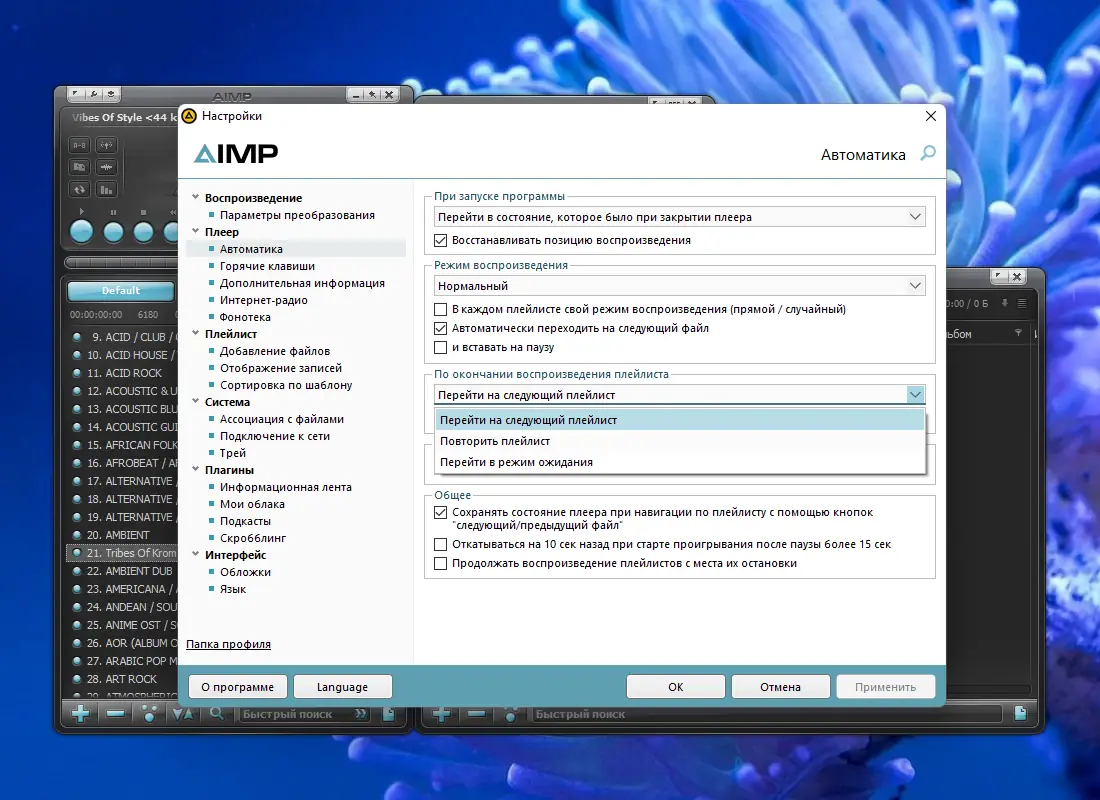Open the waveform sound effects icon in AIMP player
The width and height of the screenshot is (1100, 800).
click(x=107, y=167)
